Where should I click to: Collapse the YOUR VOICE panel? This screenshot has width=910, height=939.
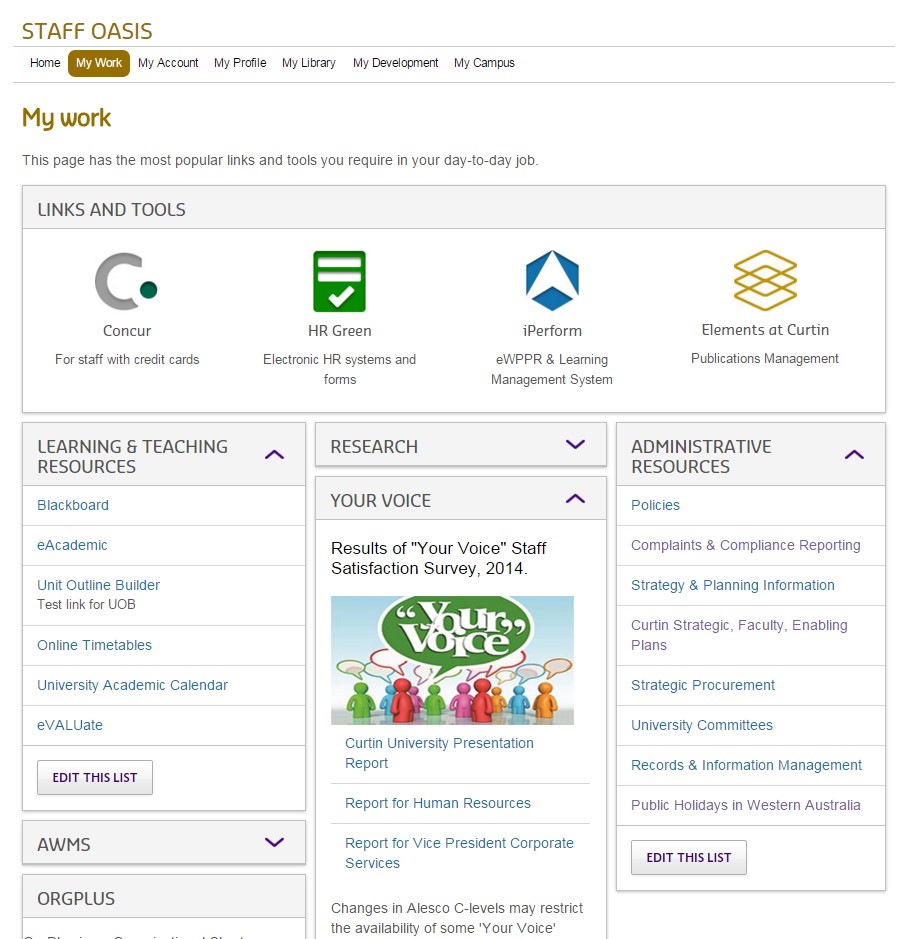pyautogui.click(x=575, y=499)
